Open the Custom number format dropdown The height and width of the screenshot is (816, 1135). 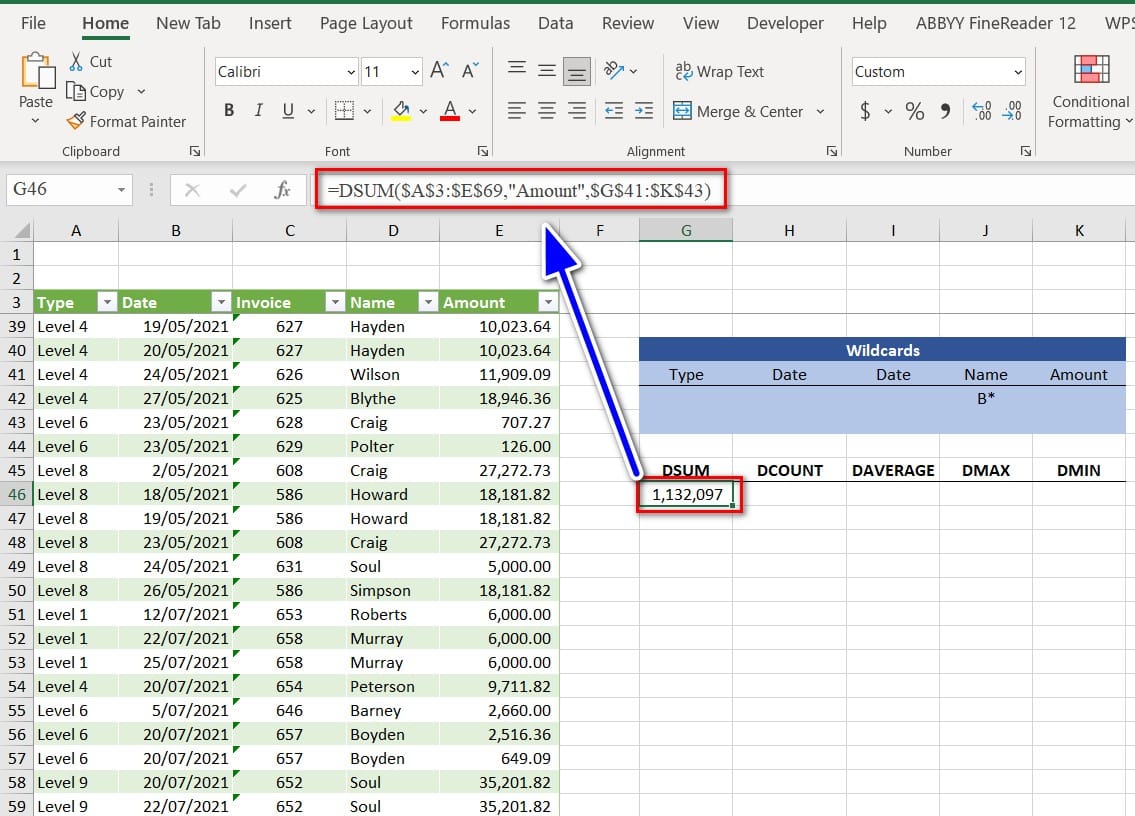pyautogui.click(x=1018, y=72)
